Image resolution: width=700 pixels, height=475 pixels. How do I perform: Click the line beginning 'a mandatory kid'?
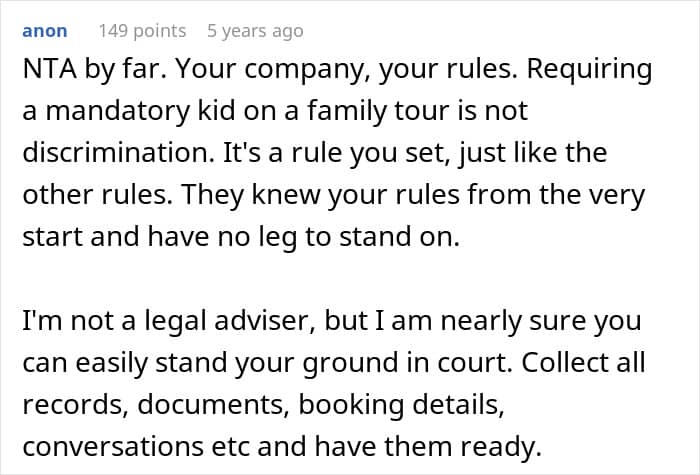tap(275, 111)
